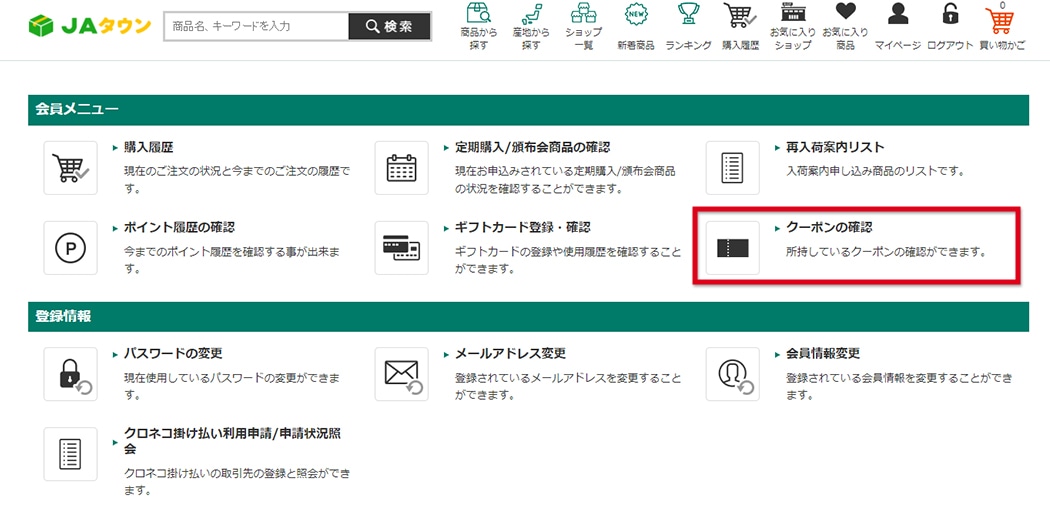The width and height of the screenshot is (1050, 508).
Task: Click the 定期購入 calendar tile icon
Action: point(401,168)
